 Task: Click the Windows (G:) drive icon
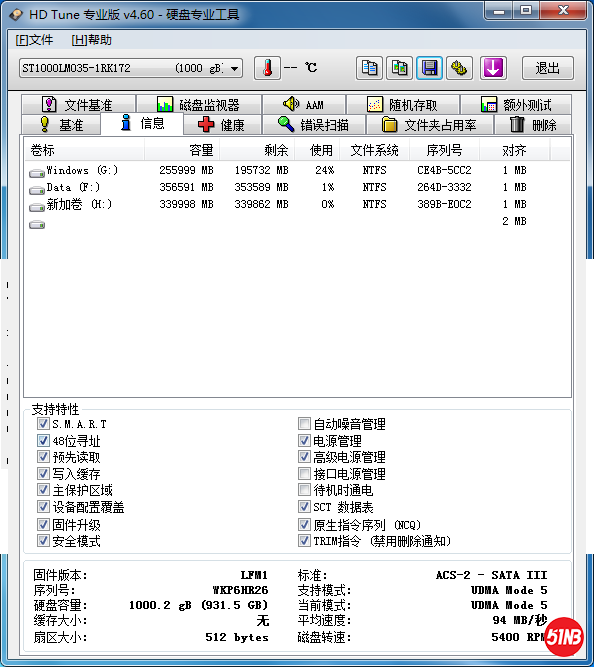(x=37, y=173)
